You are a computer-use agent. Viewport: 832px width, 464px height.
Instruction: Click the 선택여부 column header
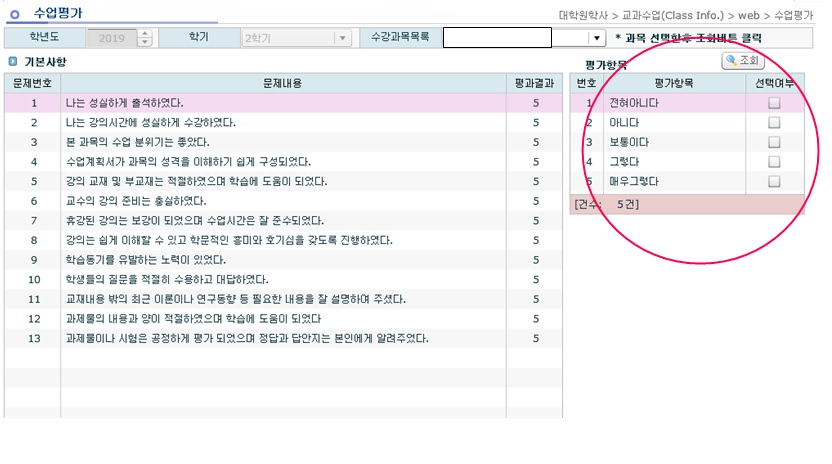tap(774, 83)
